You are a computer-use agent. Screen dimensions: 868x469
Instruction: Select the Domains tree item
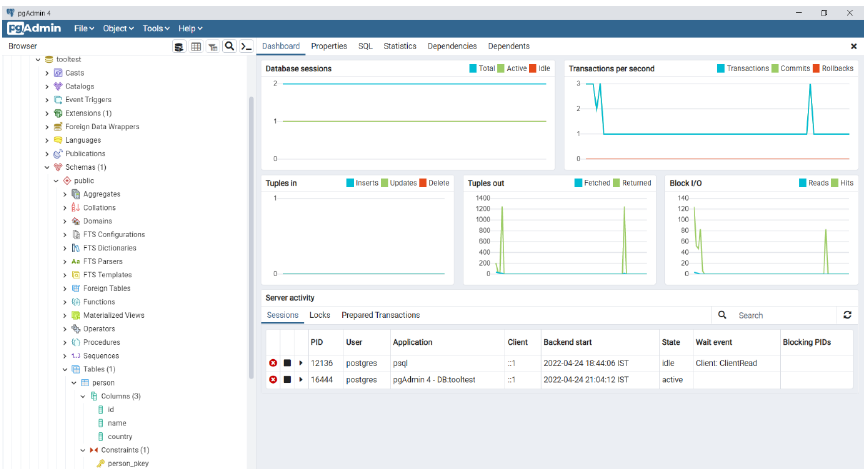click(97, 221)
